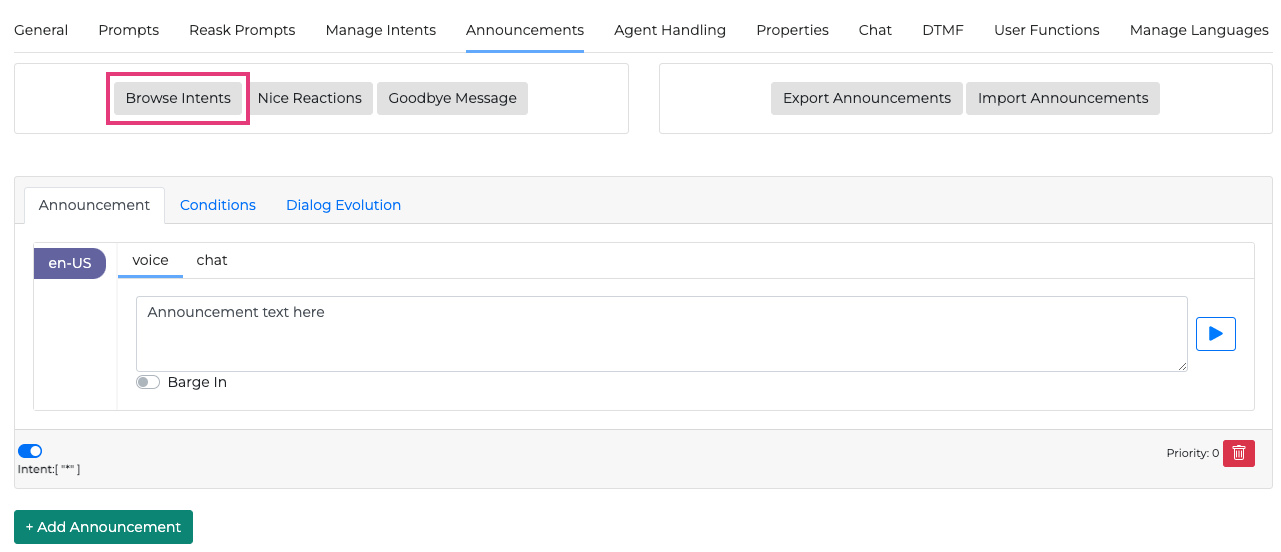Navigate to the DTMF tab
1281x552 pixels.
pos(942,30)
